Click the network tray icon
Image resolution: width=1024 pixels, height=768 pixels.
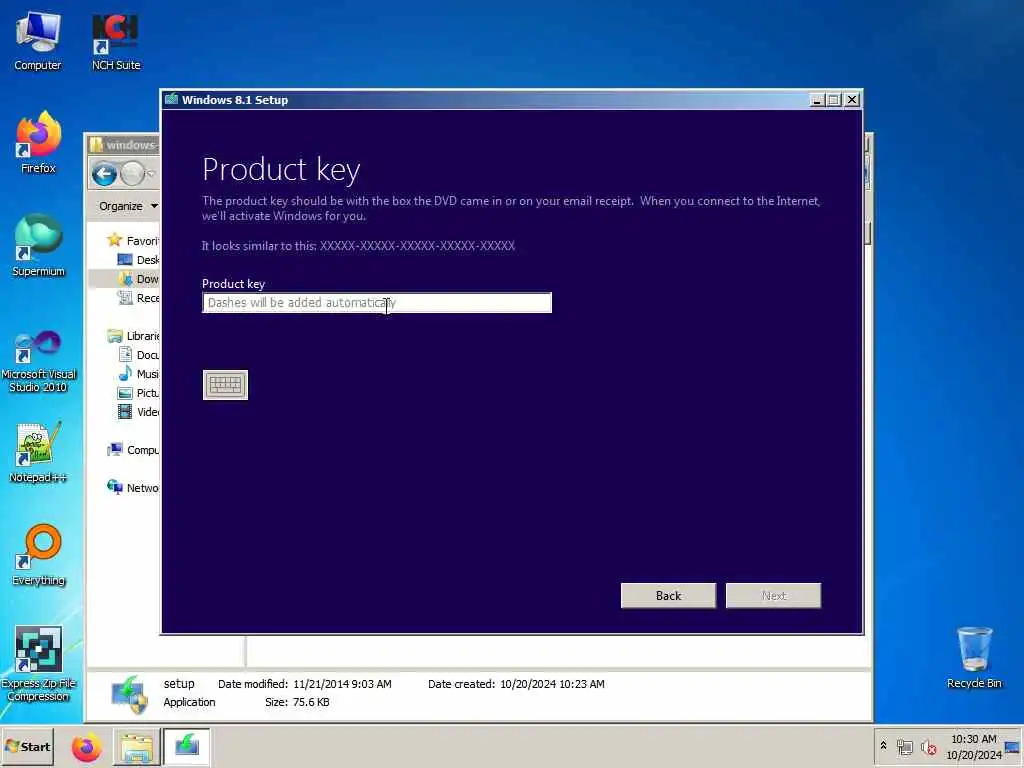tap(904, 747)
